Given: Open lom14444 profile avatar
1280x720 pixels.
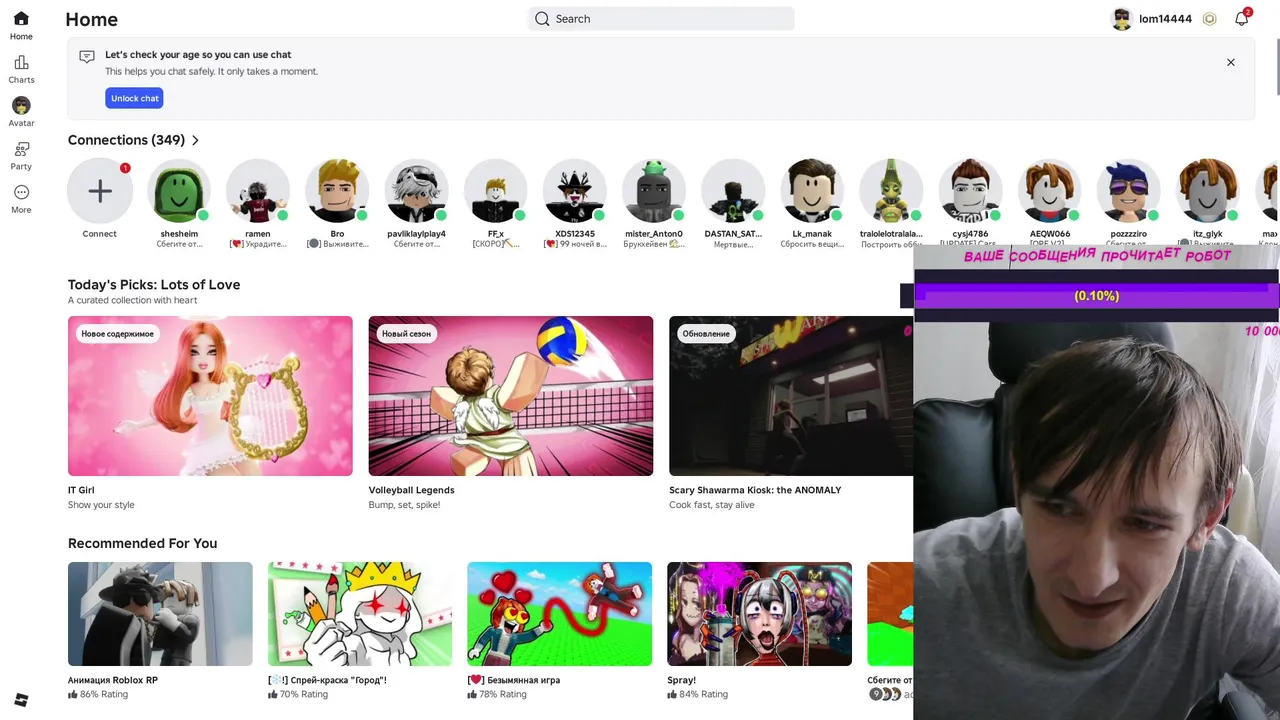Looking at the screenshot, I should pos(1122,19).
